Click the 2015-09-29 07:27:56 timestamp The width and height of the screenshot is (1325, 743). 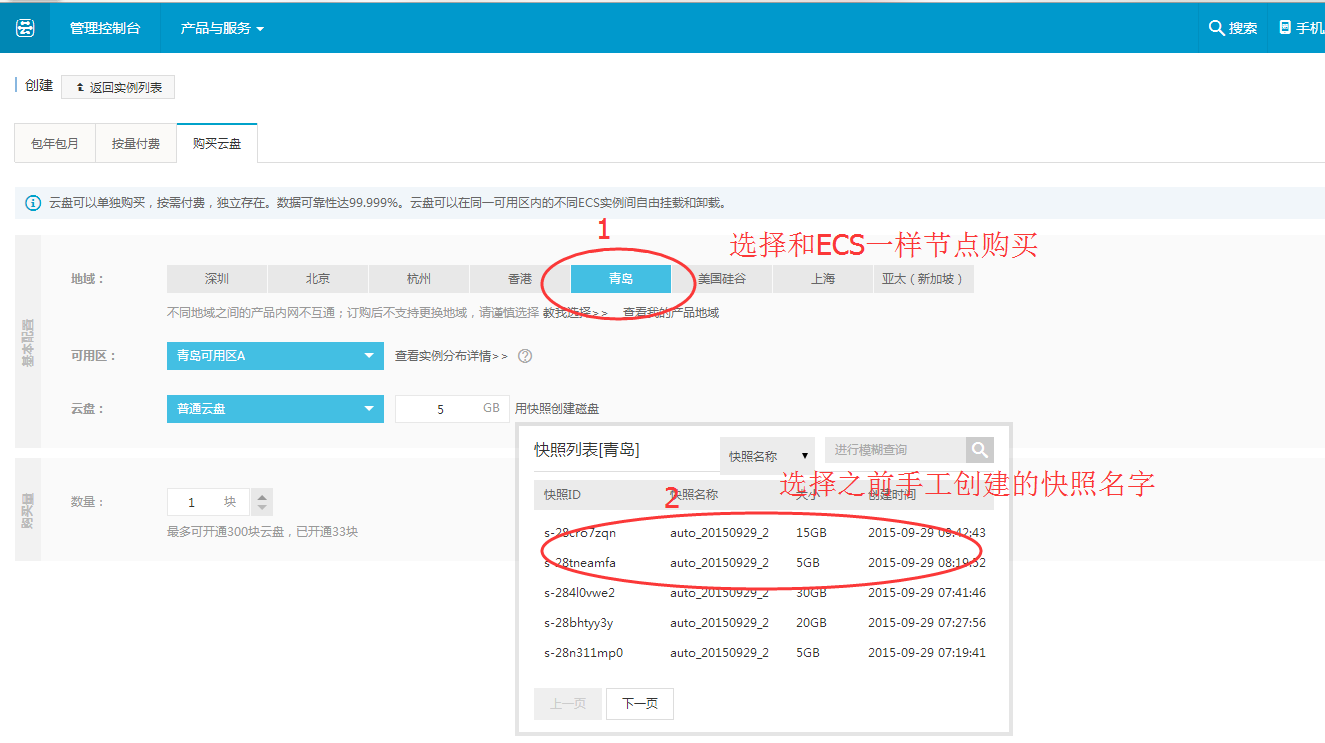coord(927,623)
